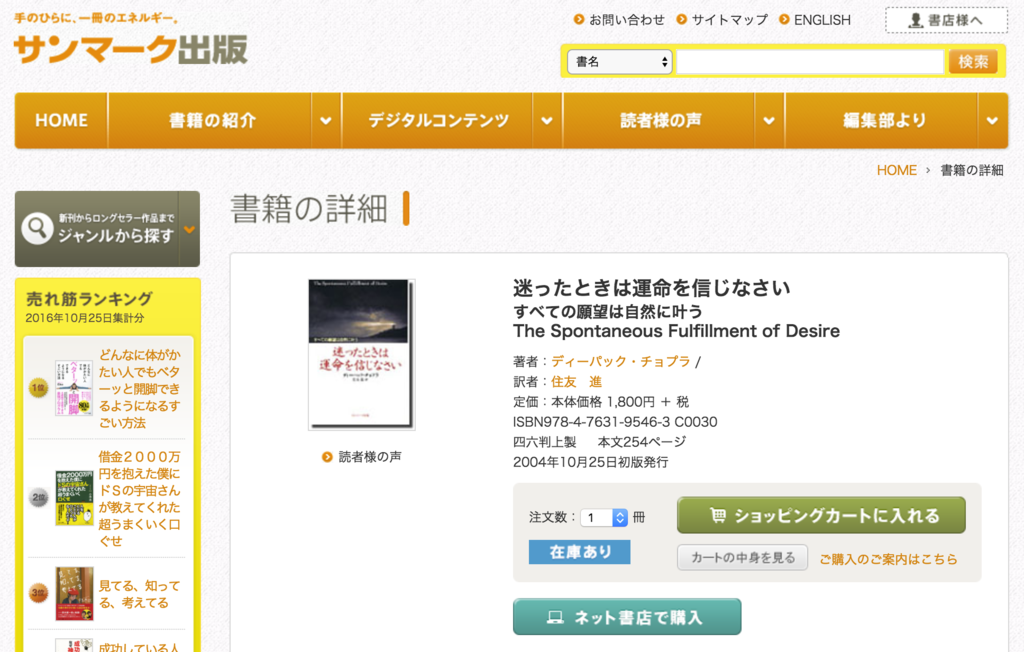This screenshot has width=1024, height=652.
Task: Open the 書名 search type dropdown
Action: click(x=619, y=62)
